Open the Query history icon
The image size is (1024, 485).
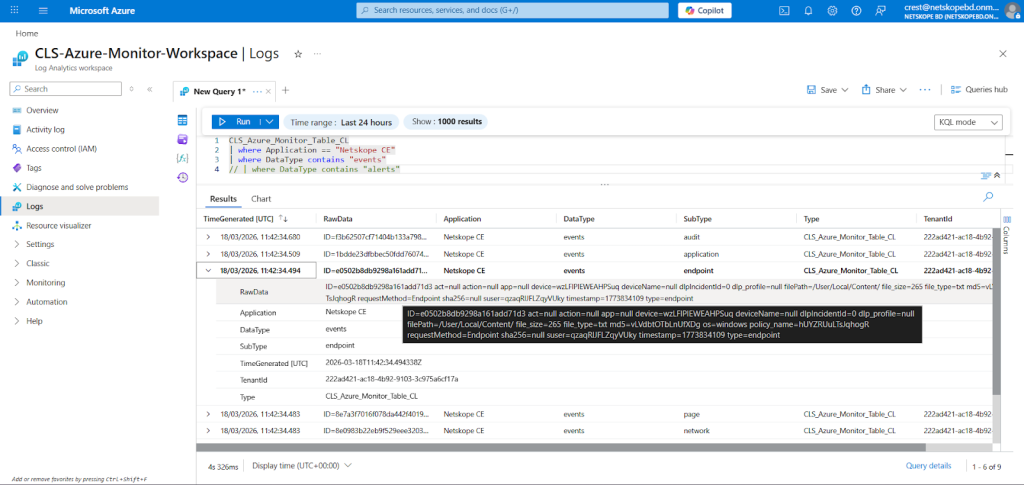[x=183, y=177]
